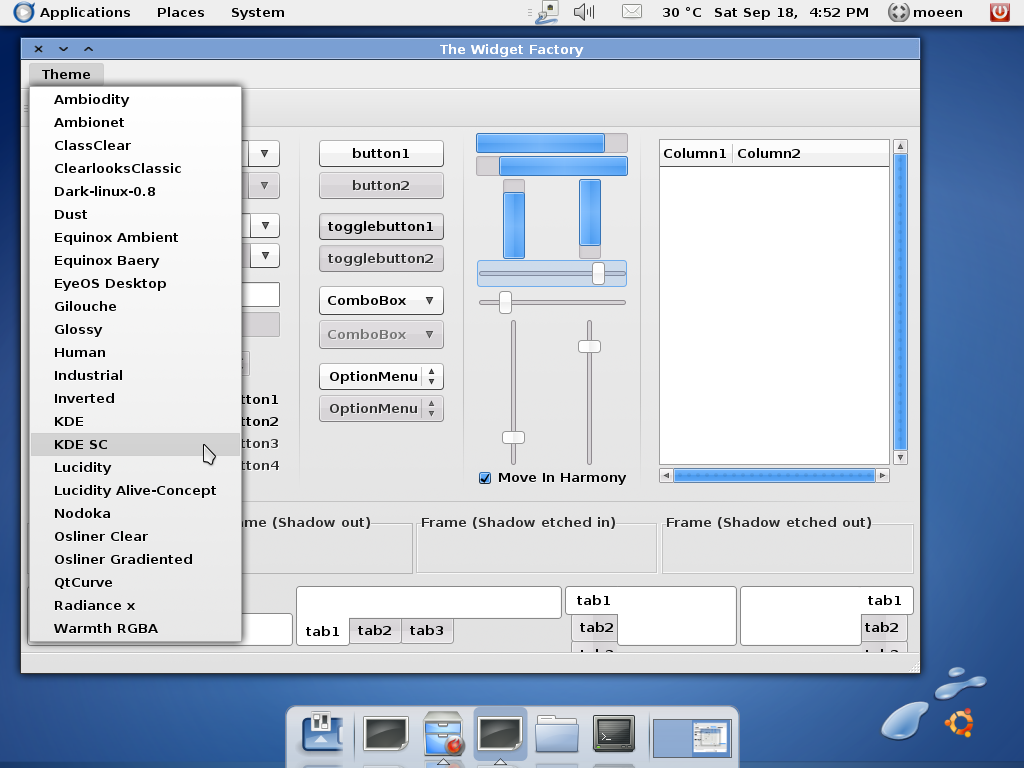Apply the Radiance x theme

click(x=136, y=605)
